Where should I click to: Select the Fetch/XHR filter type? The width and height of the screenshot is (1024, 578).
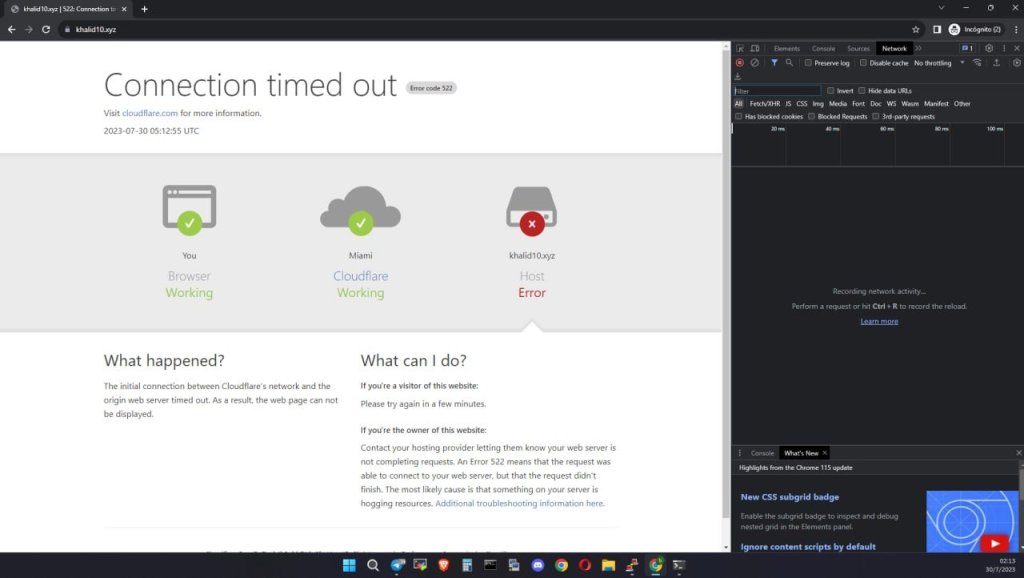(x=764, y=103)
